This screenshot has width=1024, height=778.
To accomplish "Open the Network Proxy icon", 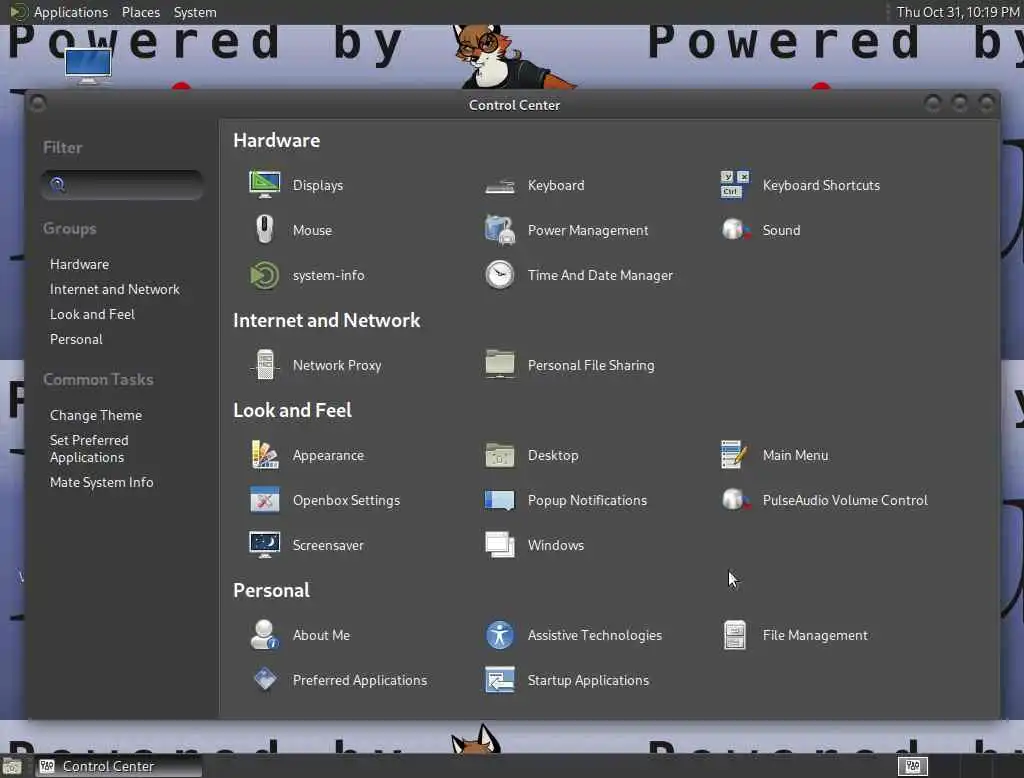I will (264, 365).
